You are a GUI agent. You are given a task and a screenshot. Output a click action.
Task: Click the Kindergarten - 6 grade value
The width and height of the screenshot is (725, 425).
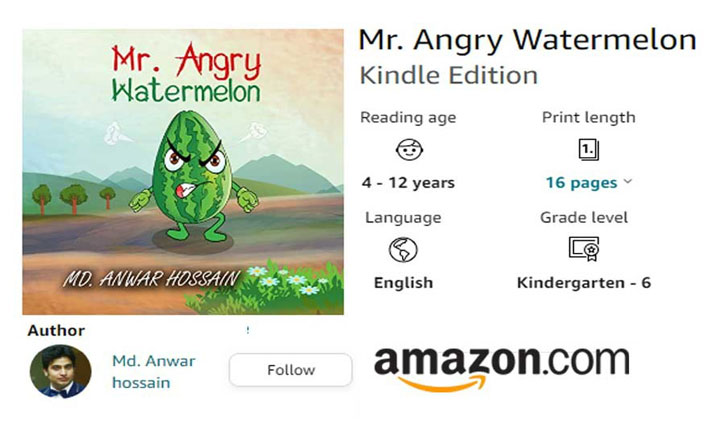click(x=584, y=283)
